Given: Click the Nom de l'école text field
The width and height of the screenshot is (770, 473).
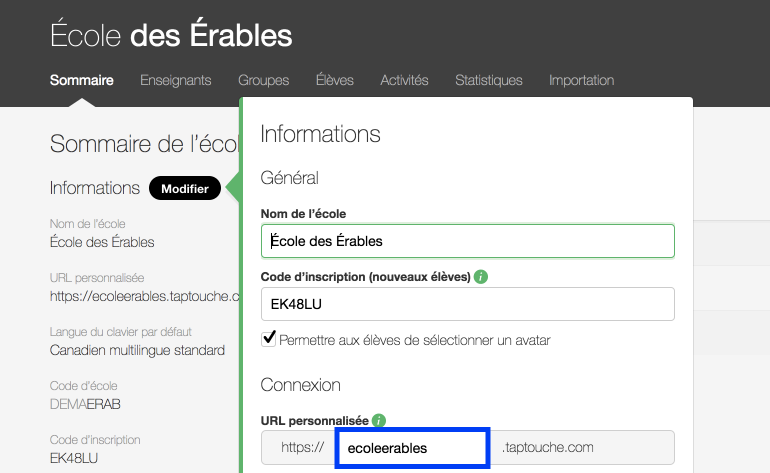Looking at the screenshot, I should tap(467, 241).
